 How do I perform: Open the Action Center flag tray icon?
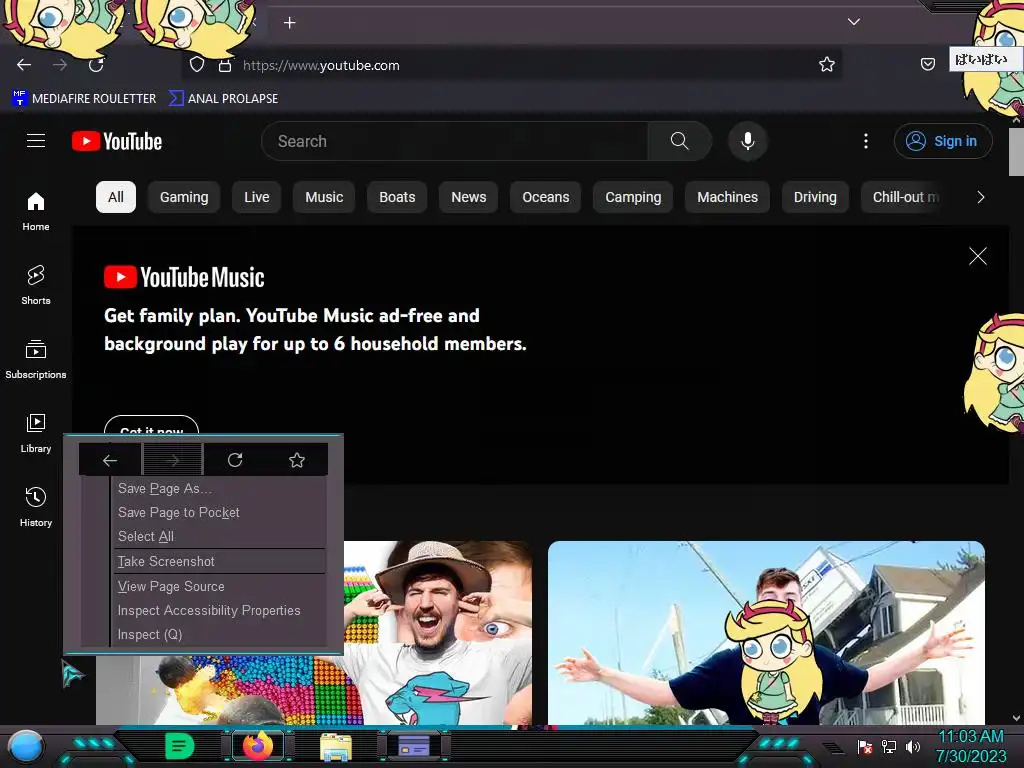tap(865, 746)
